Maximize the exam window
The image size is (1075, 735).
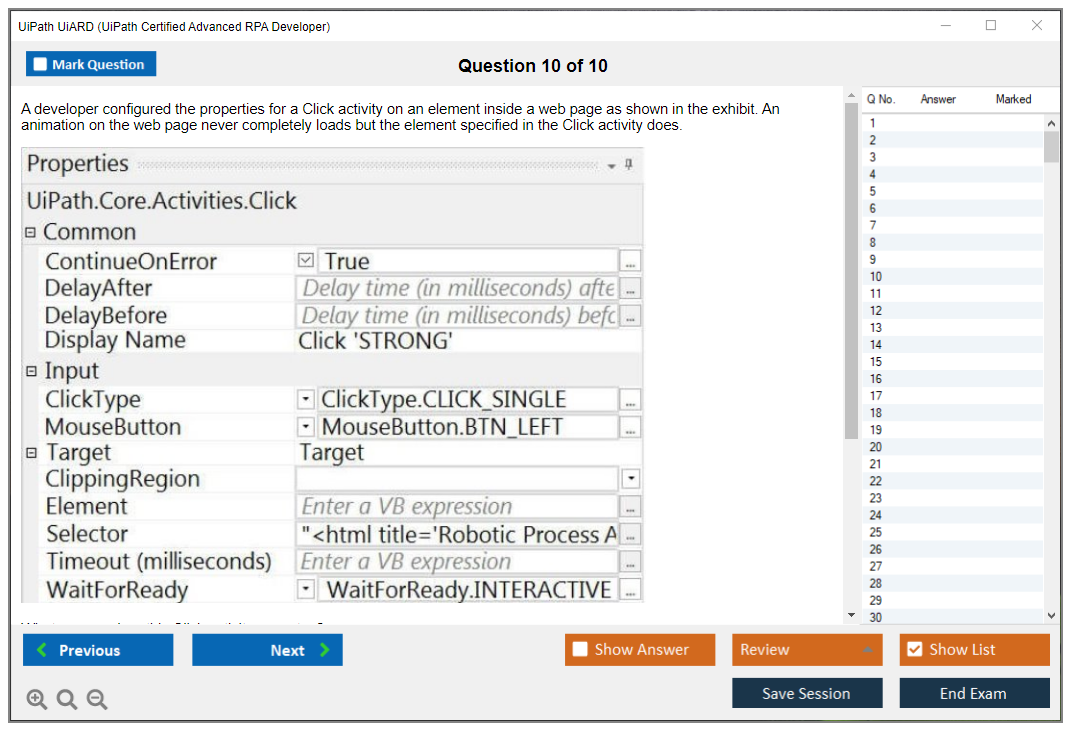coord(991,26)
